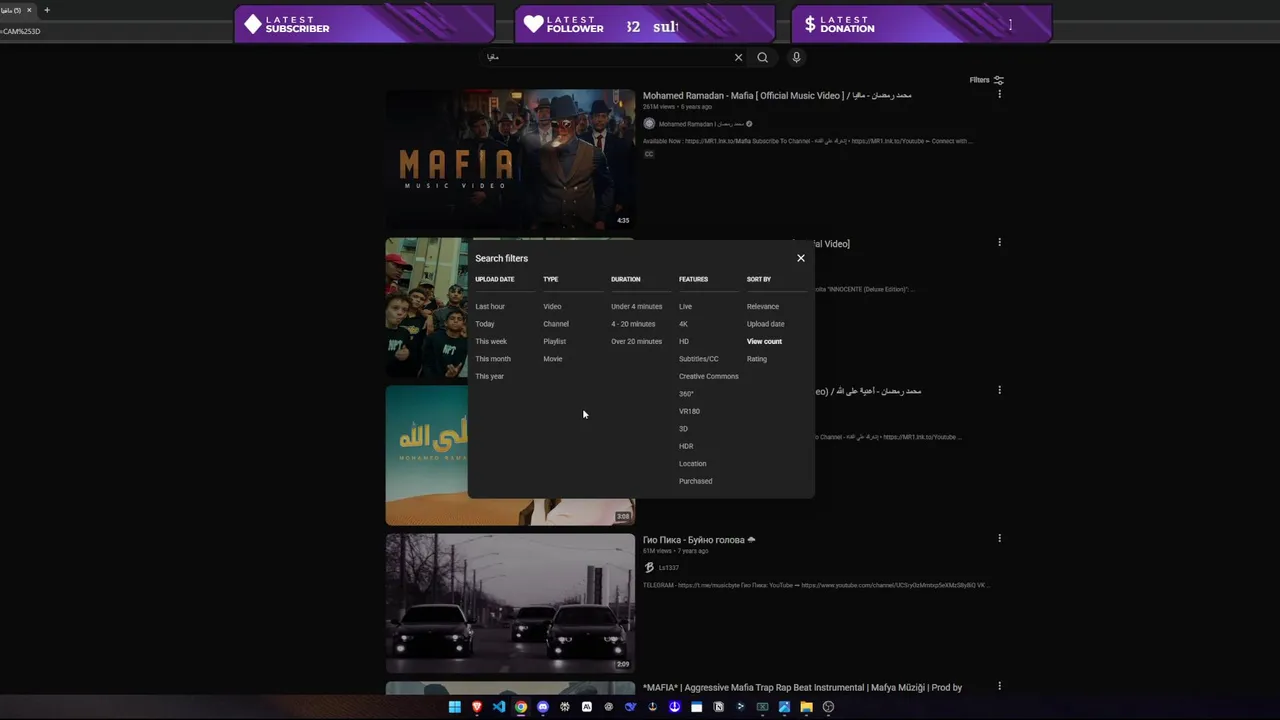This screenshot has width=1280, height=720.
Task: Enable HDR feature filter
Action: (686, 446)
